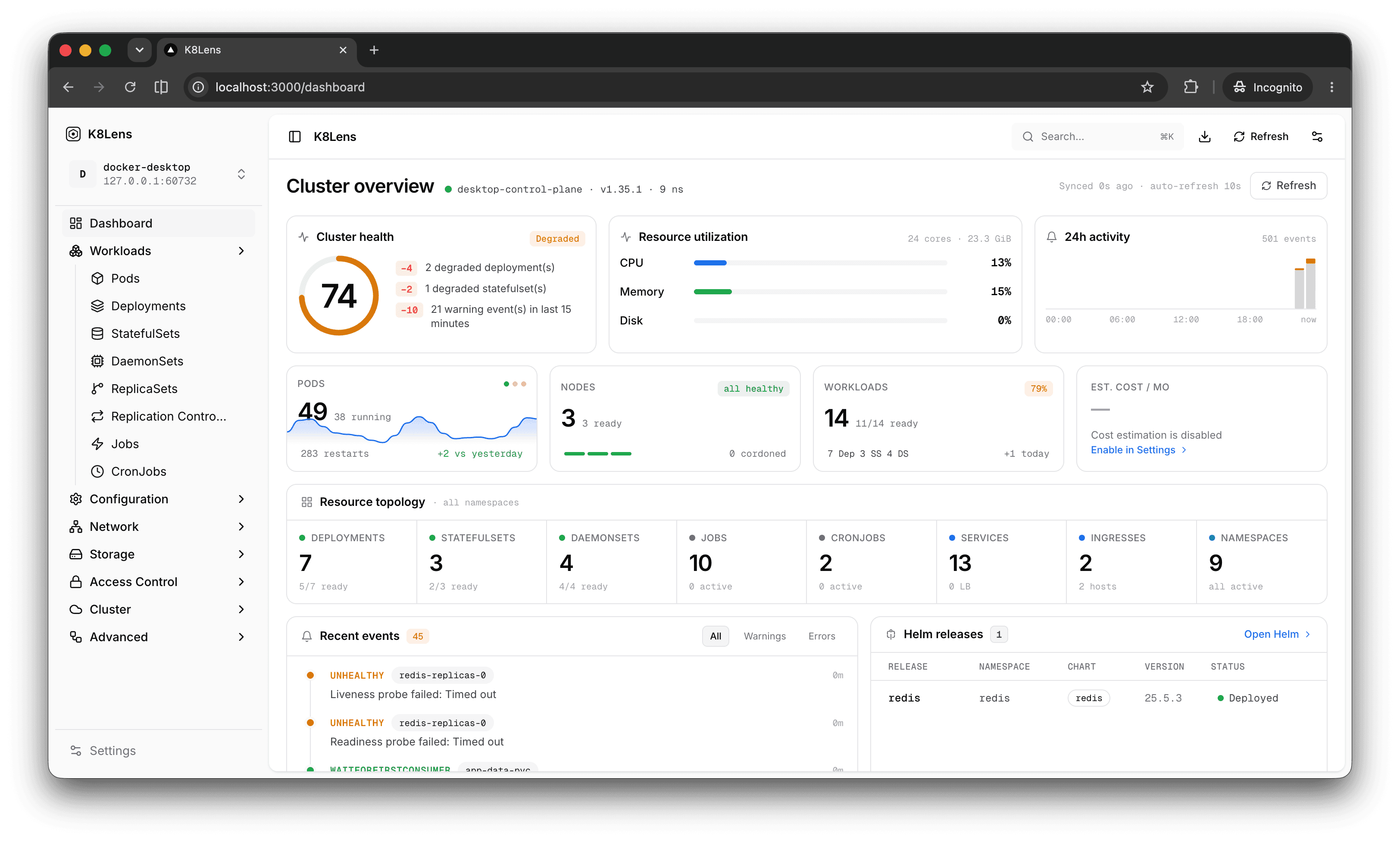1400x842 pixels.
Task: Click the Helm releases icon
Action: pyautogui.click(x=891, y=634)
